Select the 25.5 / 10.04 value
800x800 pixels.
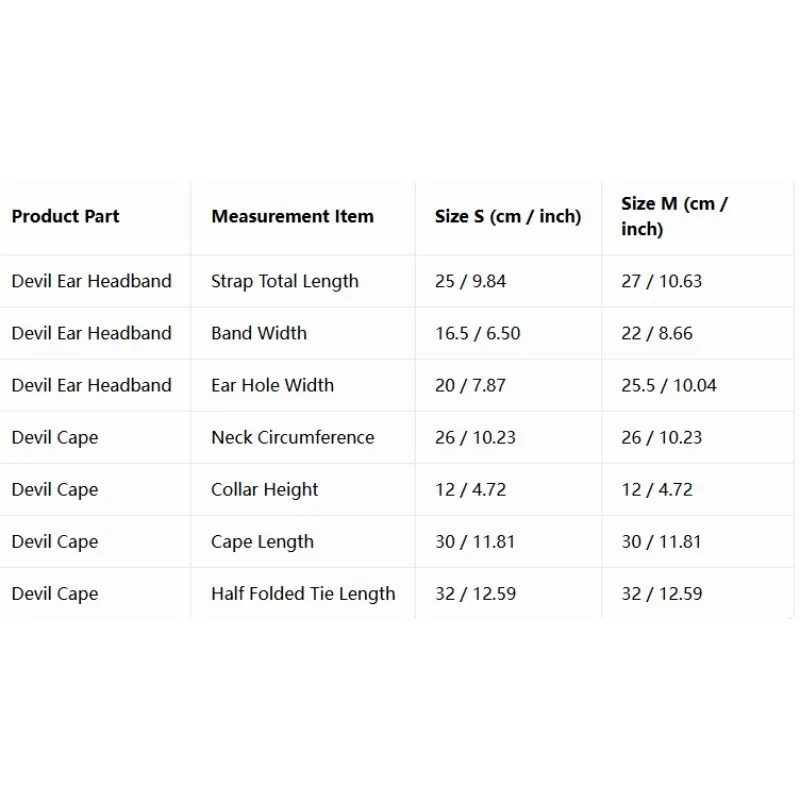coord(669,385)
